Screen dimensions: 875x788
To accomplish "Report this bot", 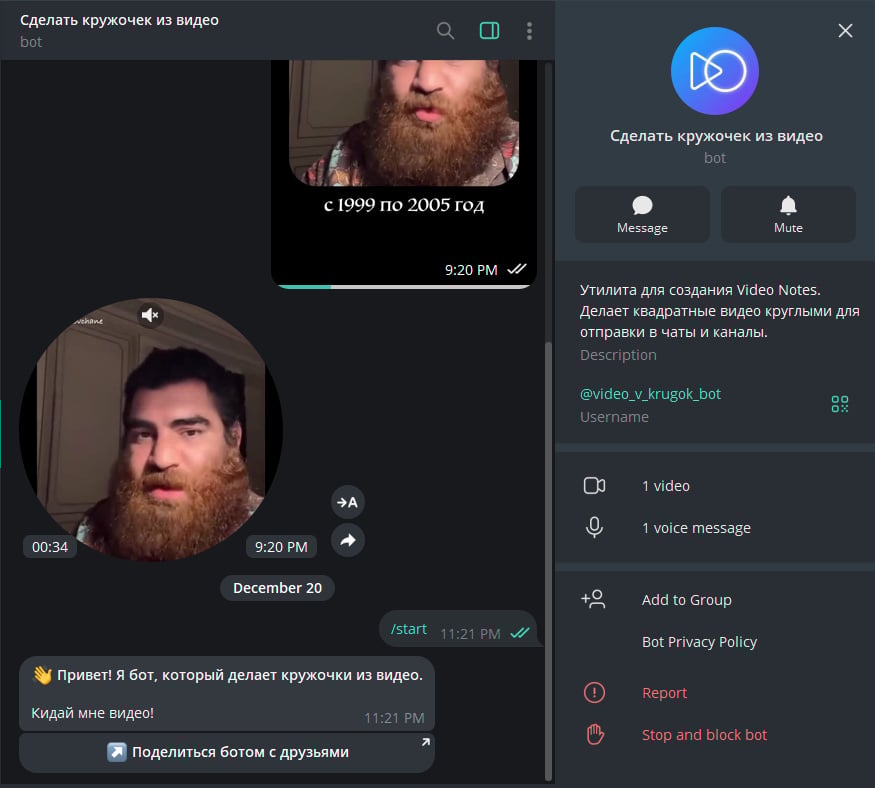I will pyautogui.click(x=715, y=693).
